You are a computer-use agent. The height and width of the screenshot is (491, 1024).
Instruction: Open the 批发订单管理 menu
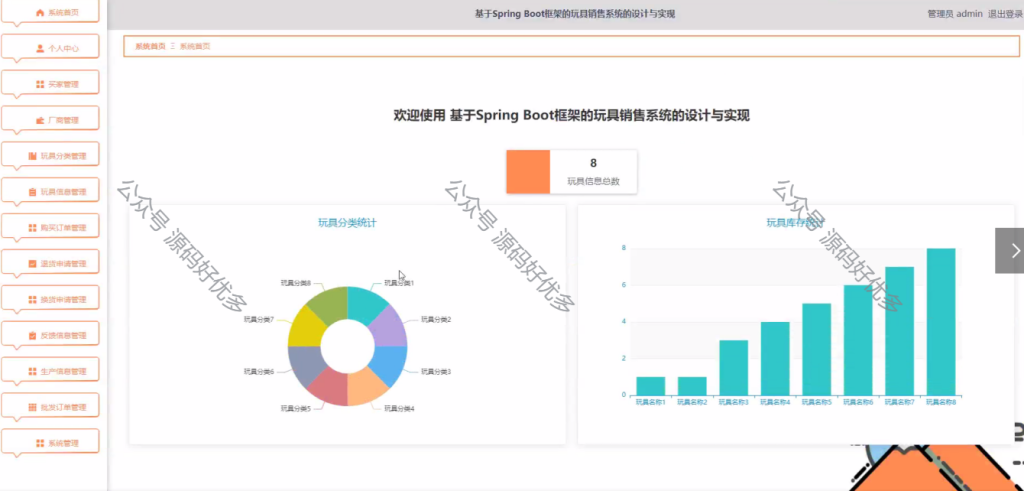pyautogui.click(x=50, y=407)
